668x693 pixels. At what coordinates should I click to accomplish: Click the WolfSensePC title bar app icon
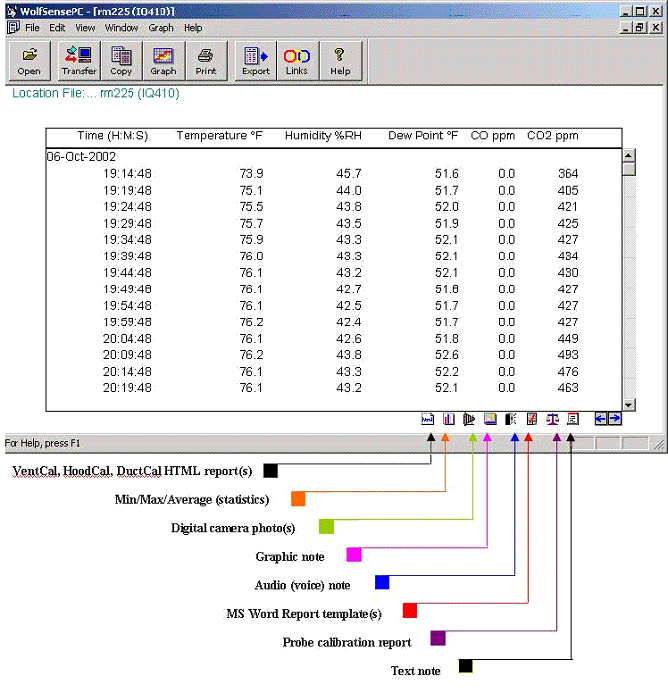[11, 11]
